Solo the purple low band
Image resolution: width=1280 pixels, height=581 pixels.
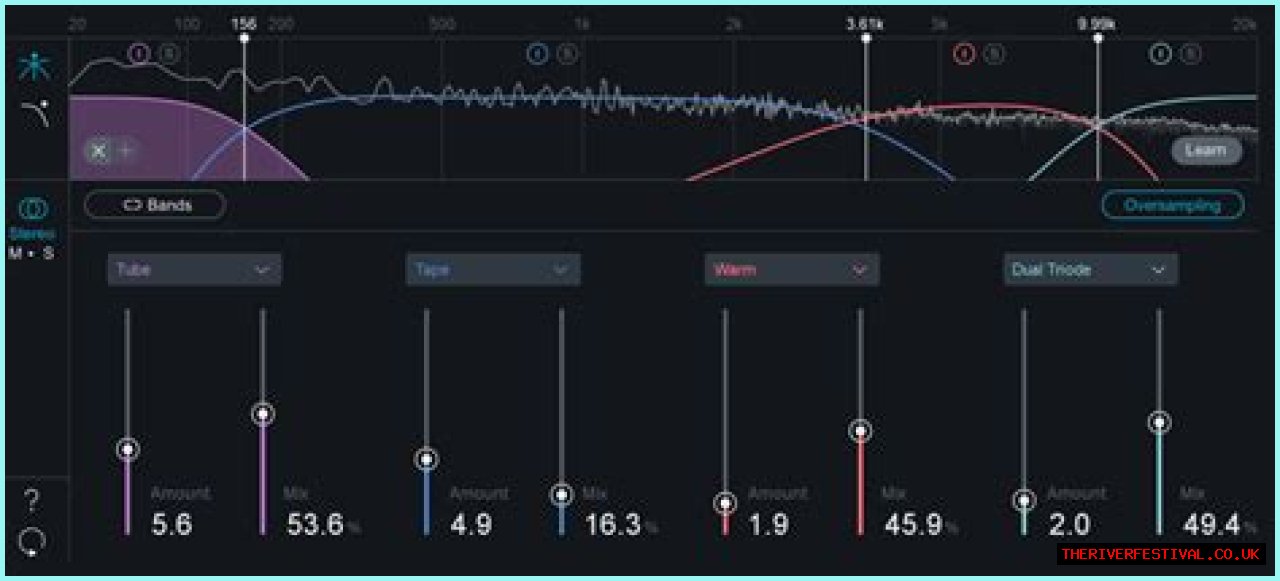(x=169, y=53)
